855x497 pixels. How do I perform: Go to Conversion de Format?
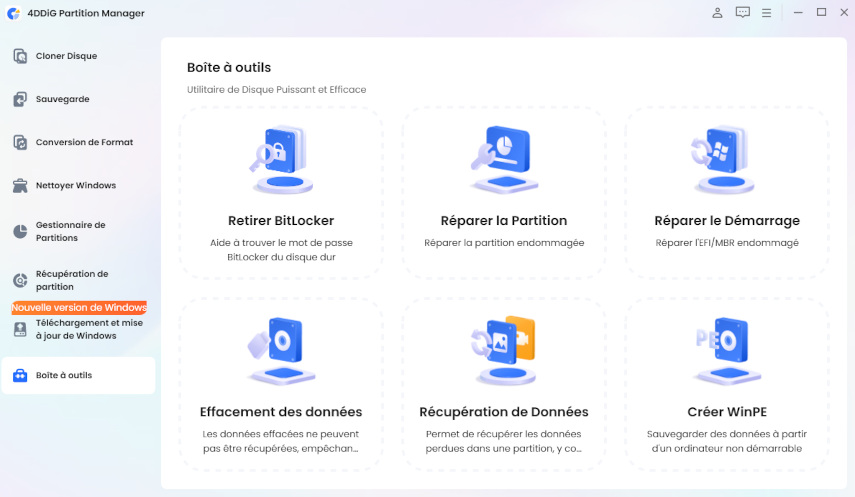point(79,142)
